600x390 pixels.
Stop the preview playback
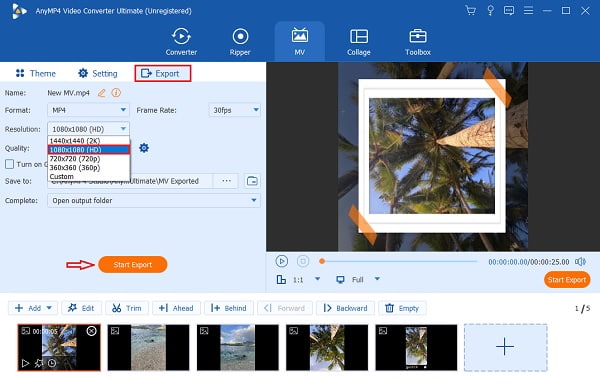[x=303, y=261]
